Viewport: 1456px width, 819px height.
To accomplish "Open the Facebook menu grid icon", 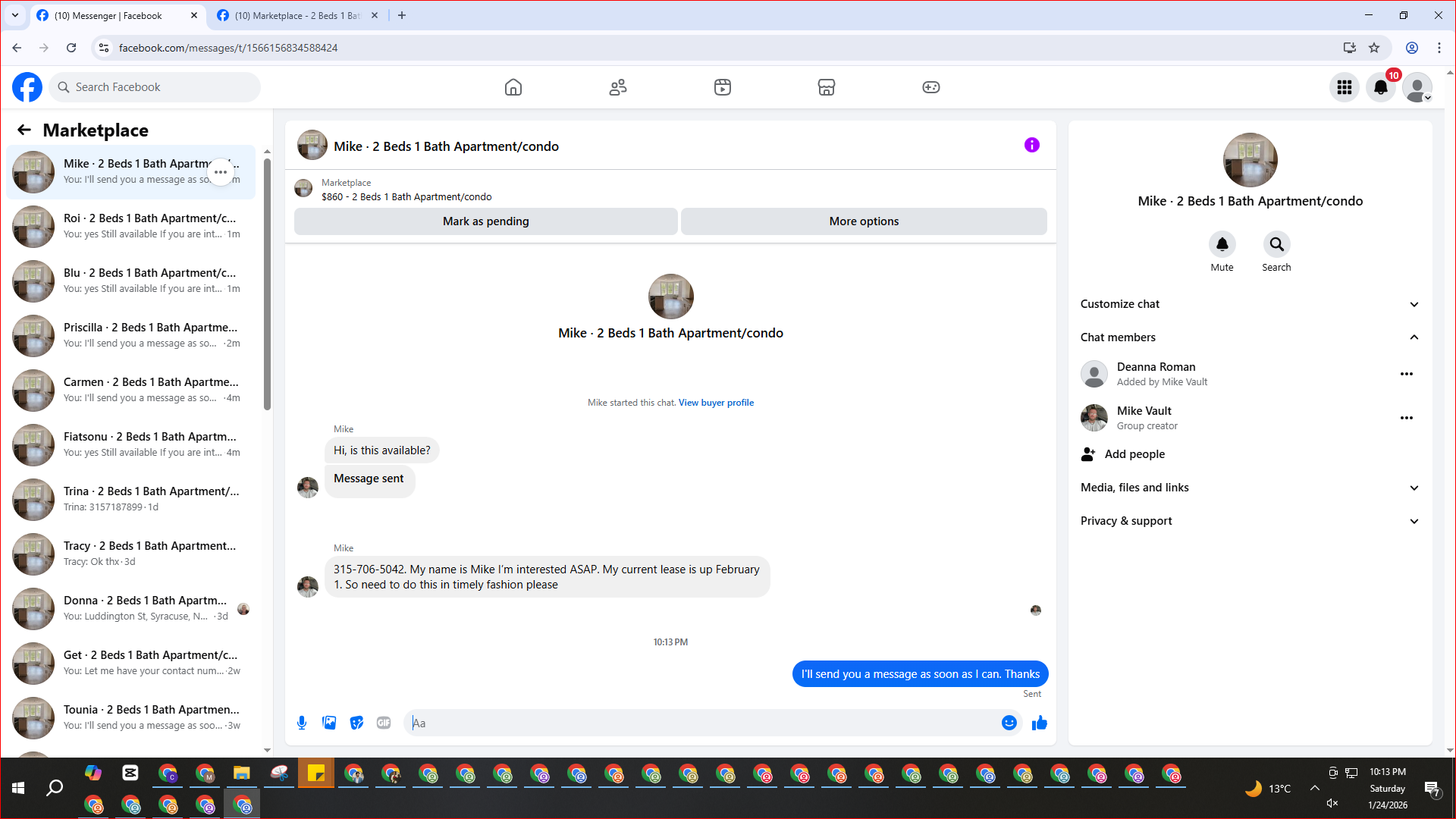I will [x=1345, y=87].
